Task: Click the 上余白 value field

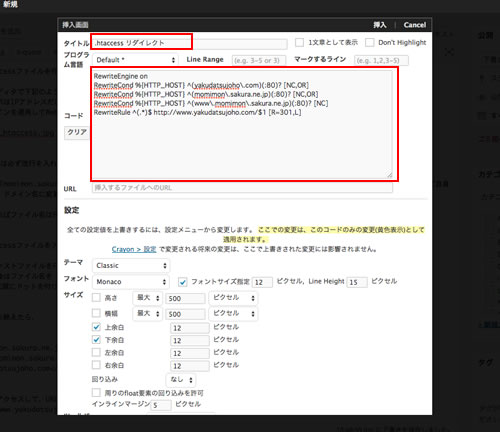Action: 190,328
